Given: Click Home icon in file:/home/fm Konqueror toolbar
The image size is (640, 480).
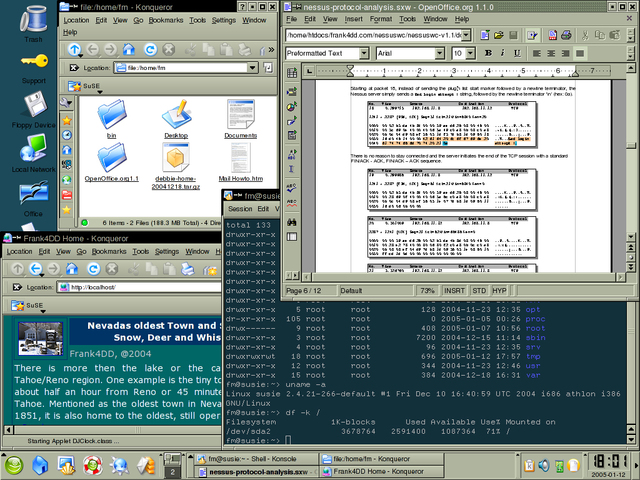Looking at the screenshot, I should click(129, 50).
